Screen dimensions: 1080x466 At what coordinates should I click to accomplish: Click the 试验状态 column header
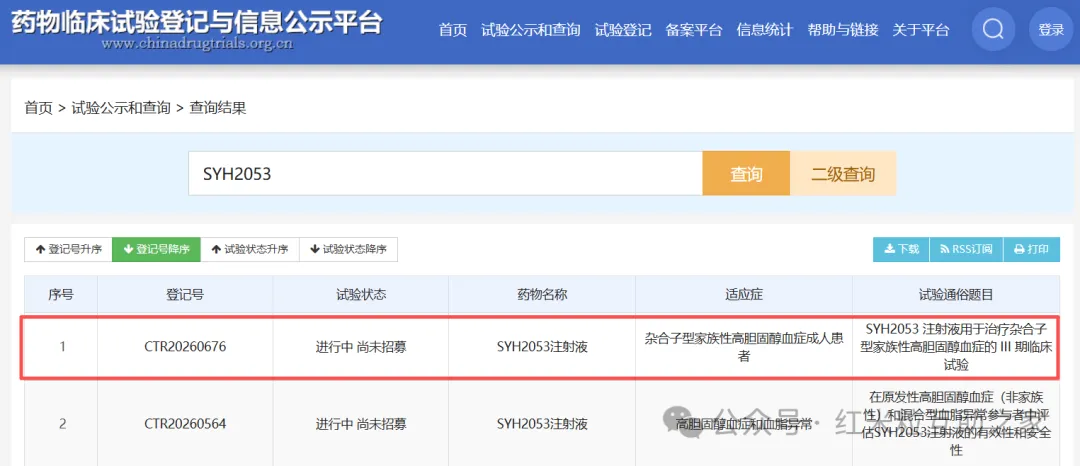point(361,295)
